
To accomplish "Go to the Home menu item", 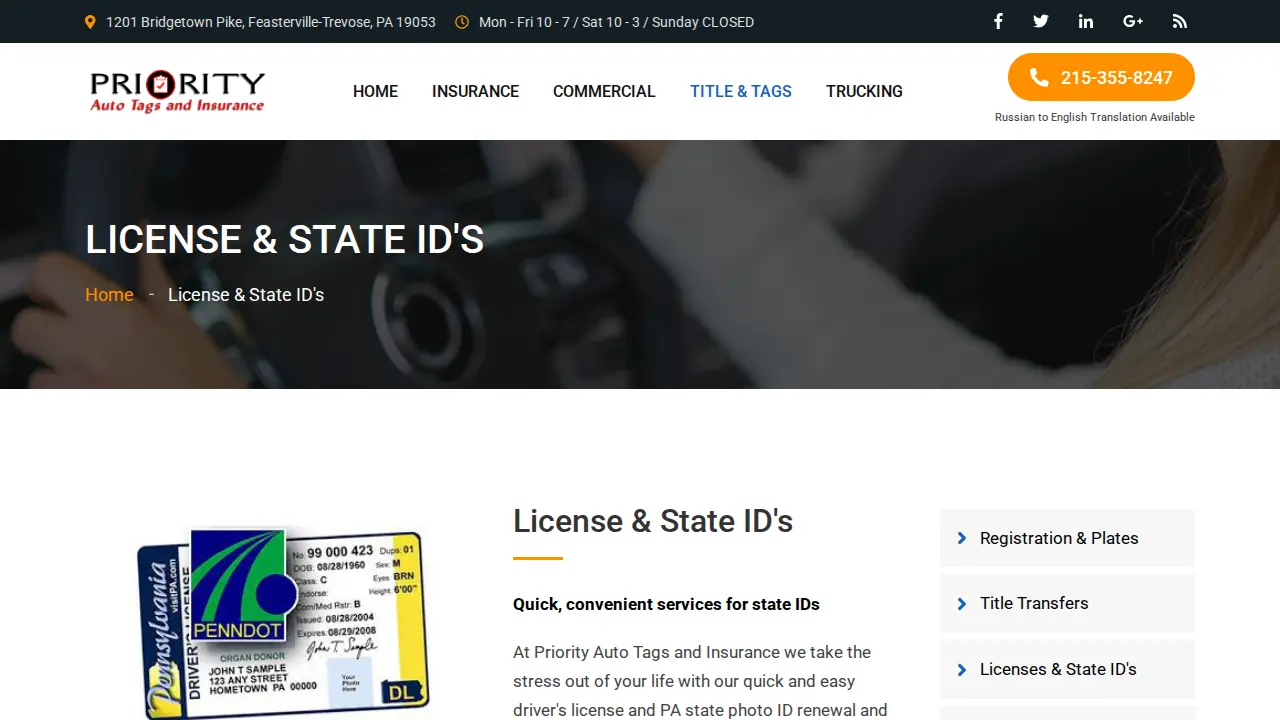I will pyautogui.click(x=375, y=91).
